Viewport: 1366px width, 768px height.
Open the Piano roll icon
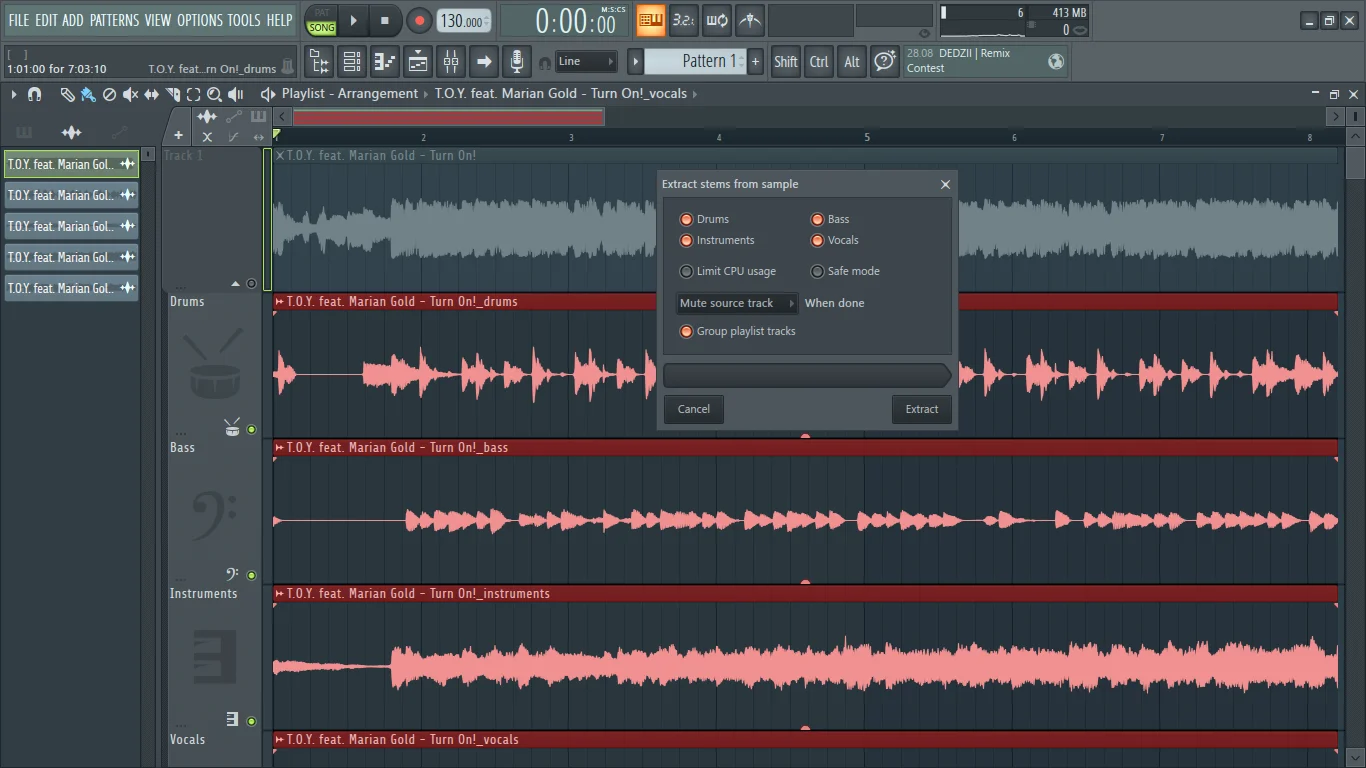click(385, 62)
